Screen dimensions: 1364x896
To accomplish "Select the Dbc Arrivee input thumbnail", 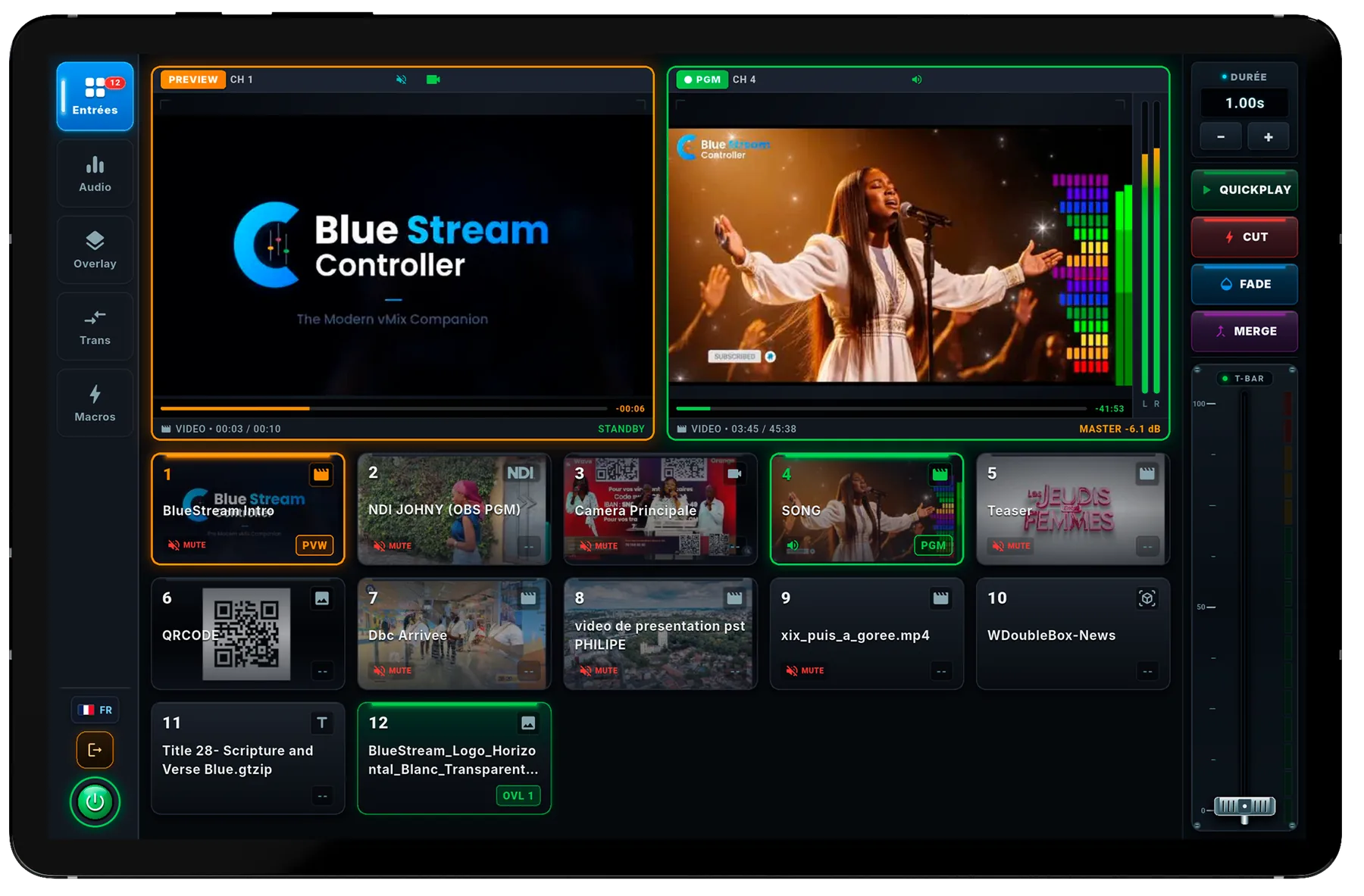I will [x=454, y=634].
